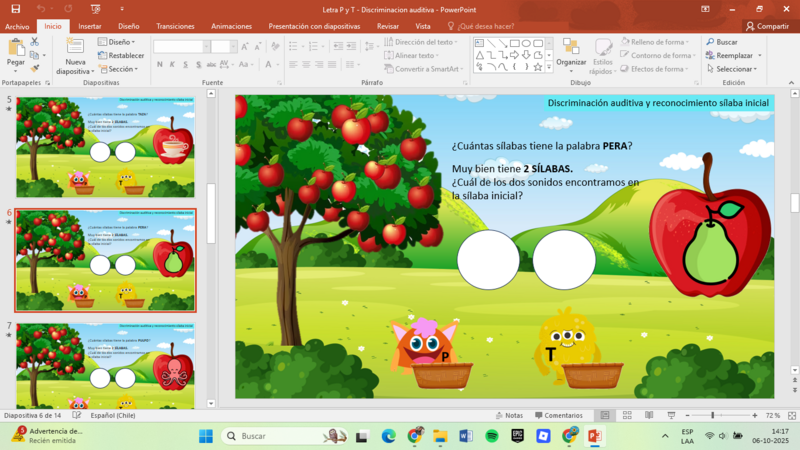Collapse the ribbon with the chevron
800x450 pixels.
791,83
